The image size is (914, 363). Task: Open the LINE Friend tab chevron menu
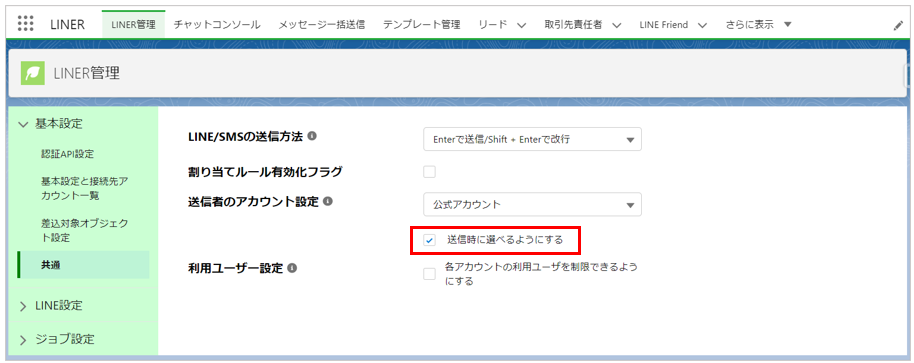coord(702,25)
